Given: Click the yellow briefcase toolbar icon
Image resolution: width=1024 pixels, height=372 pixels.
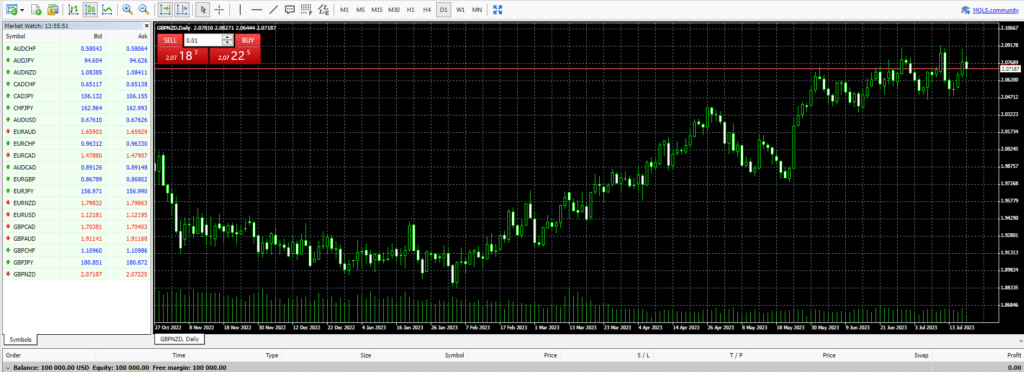Looking at the screenshot, I should pyautogui.click(x=54, y=10).
